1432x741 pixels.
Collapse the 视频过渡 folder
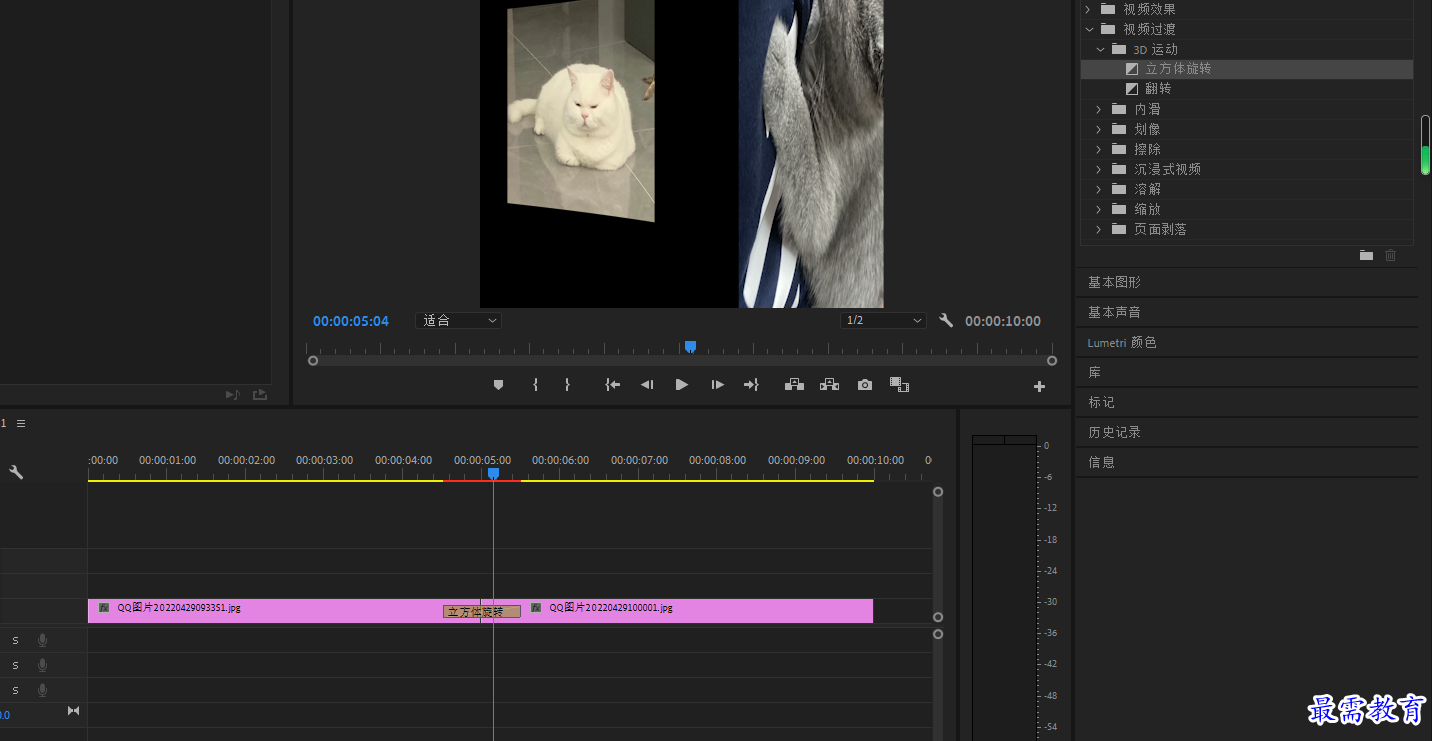tap(1087, 29)
